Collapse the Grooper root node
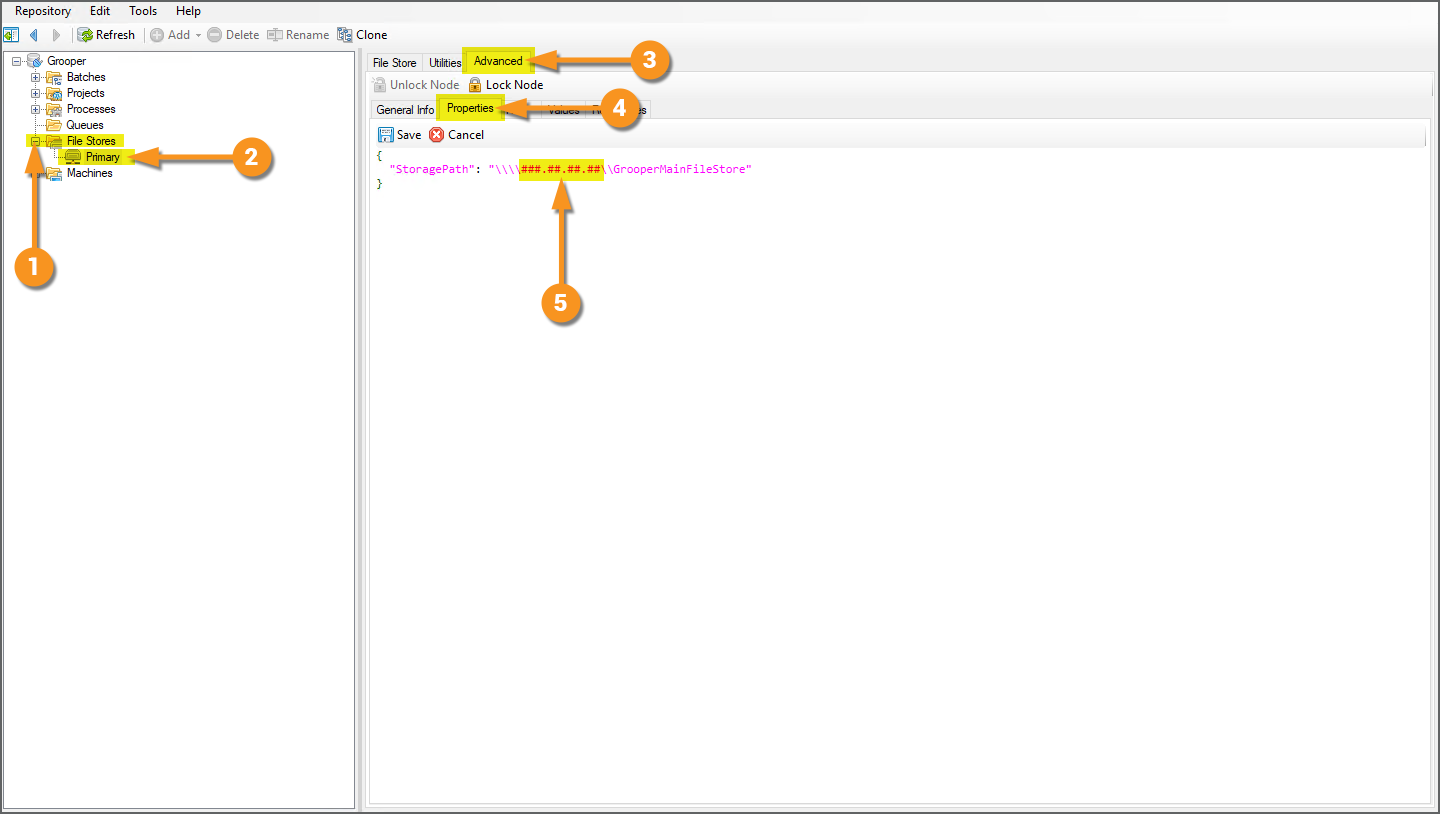This screenshot has height=814, width=1440. click(16, 61)
